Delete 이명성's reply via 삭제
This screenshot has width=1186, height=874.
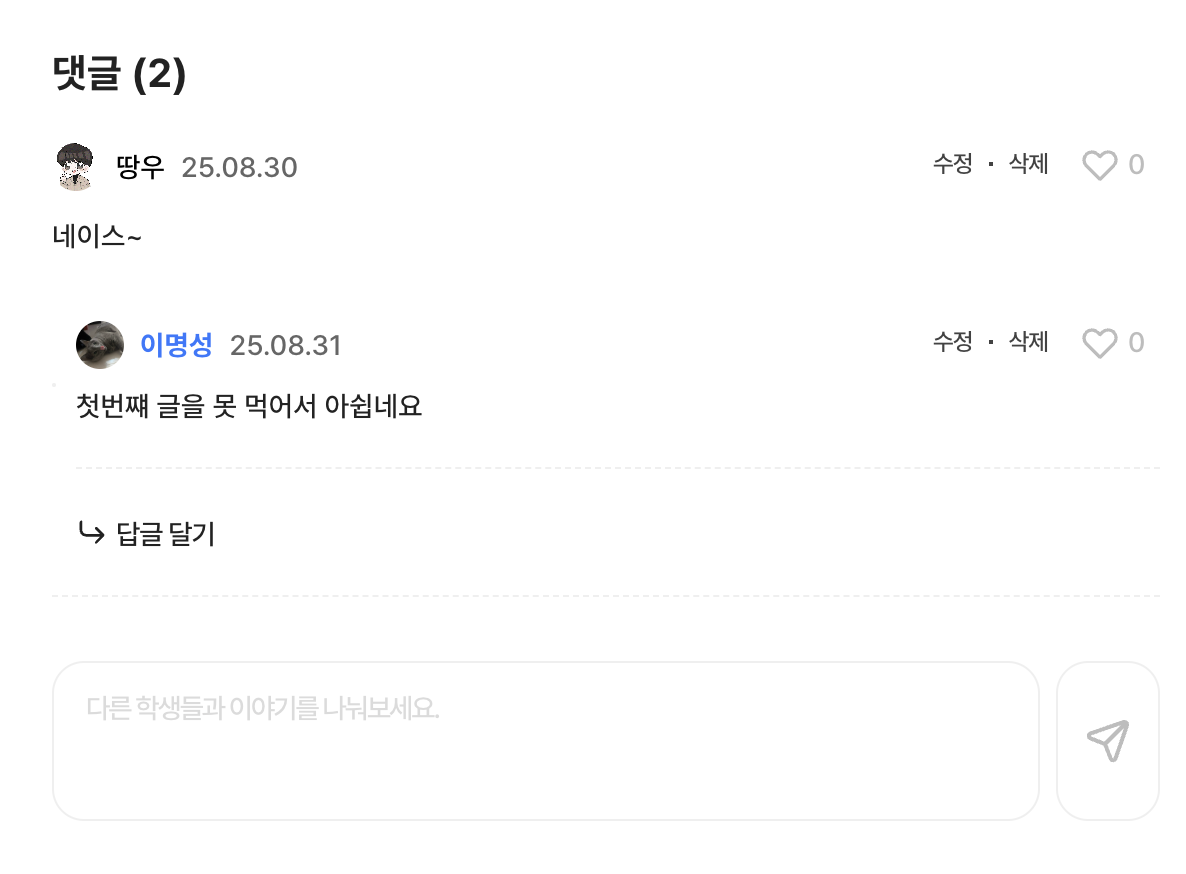click(1028, 343)
